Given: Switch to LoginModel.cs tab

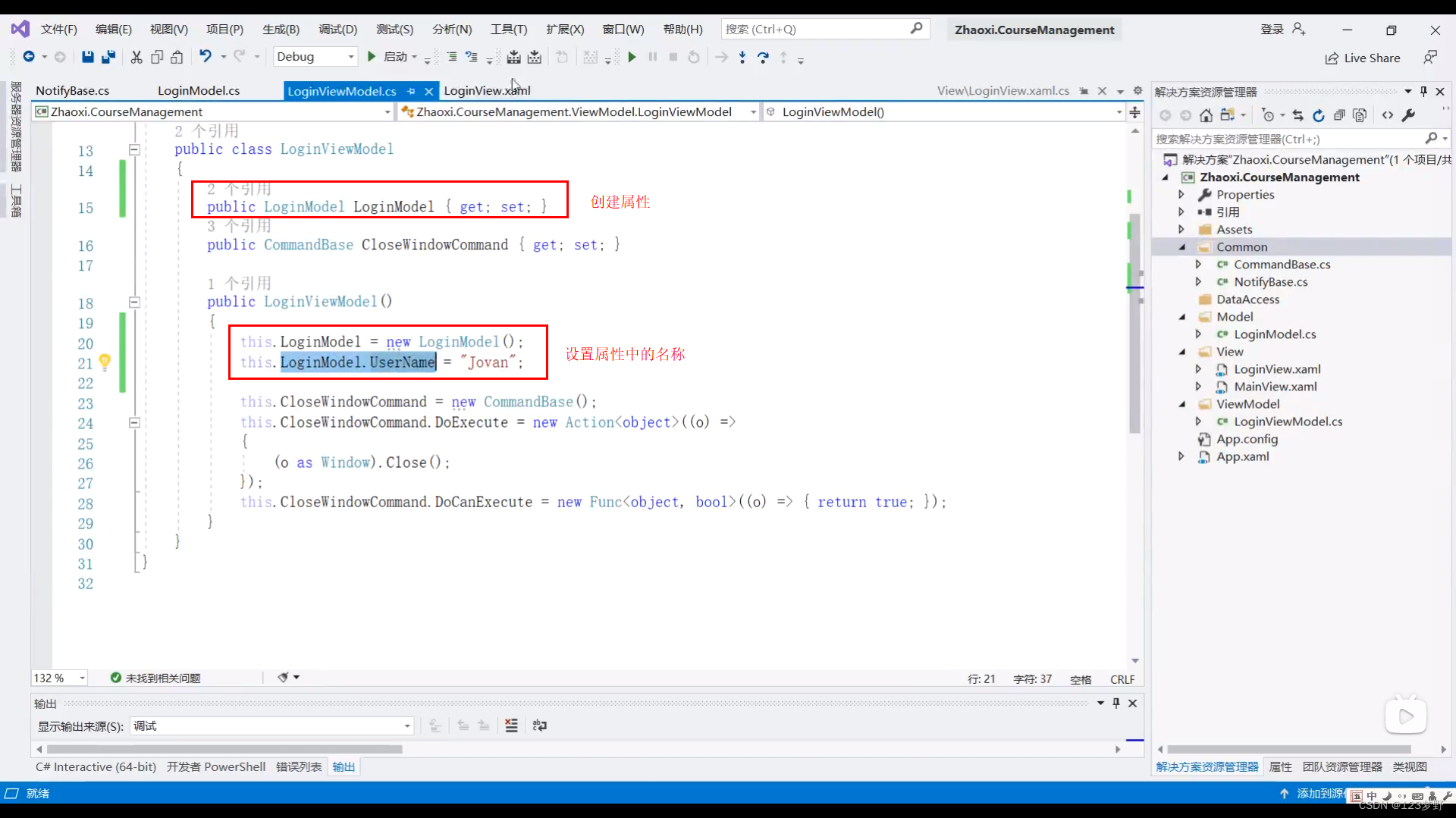Looking at the screenshot, I should (x=199, y=91).
